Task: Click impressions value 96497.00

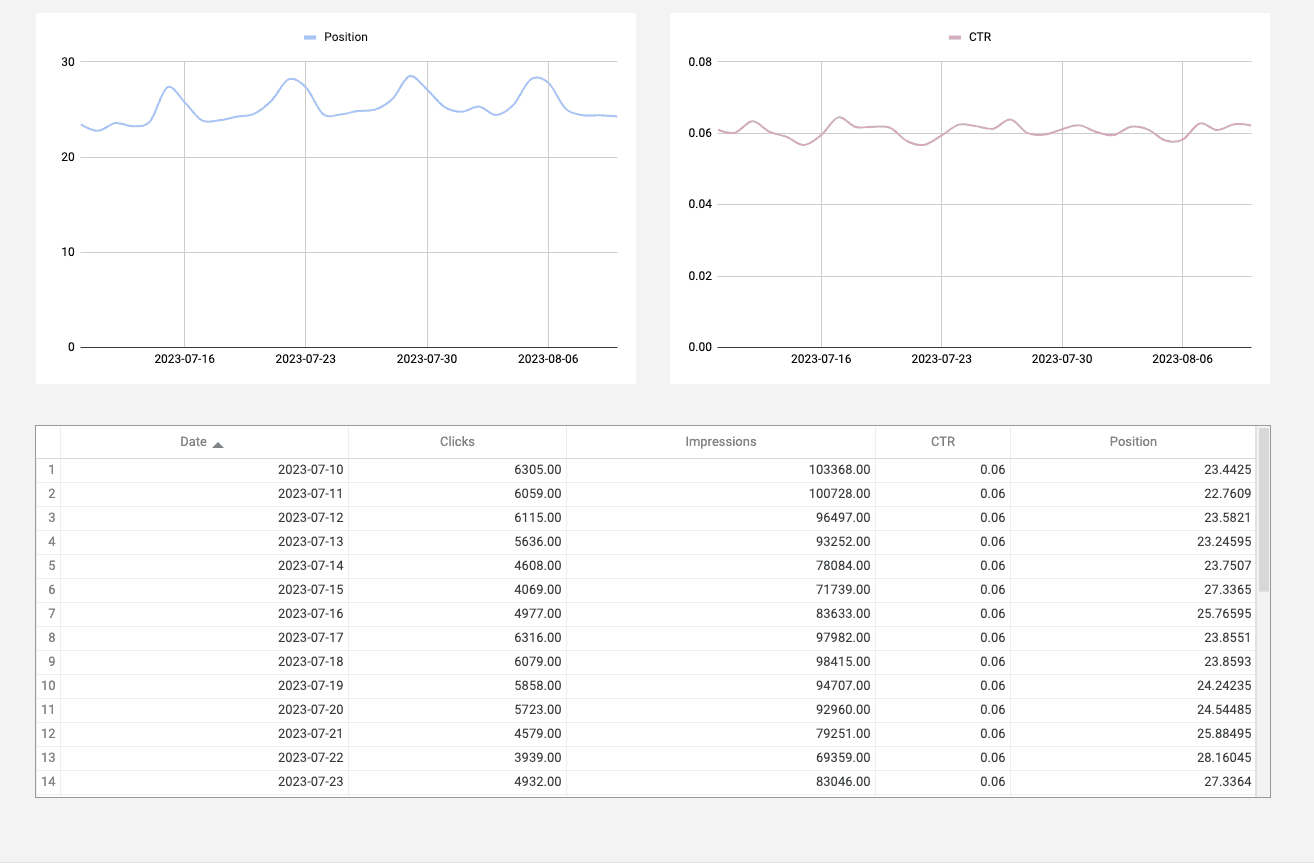Action: click(x=843, y=517)
